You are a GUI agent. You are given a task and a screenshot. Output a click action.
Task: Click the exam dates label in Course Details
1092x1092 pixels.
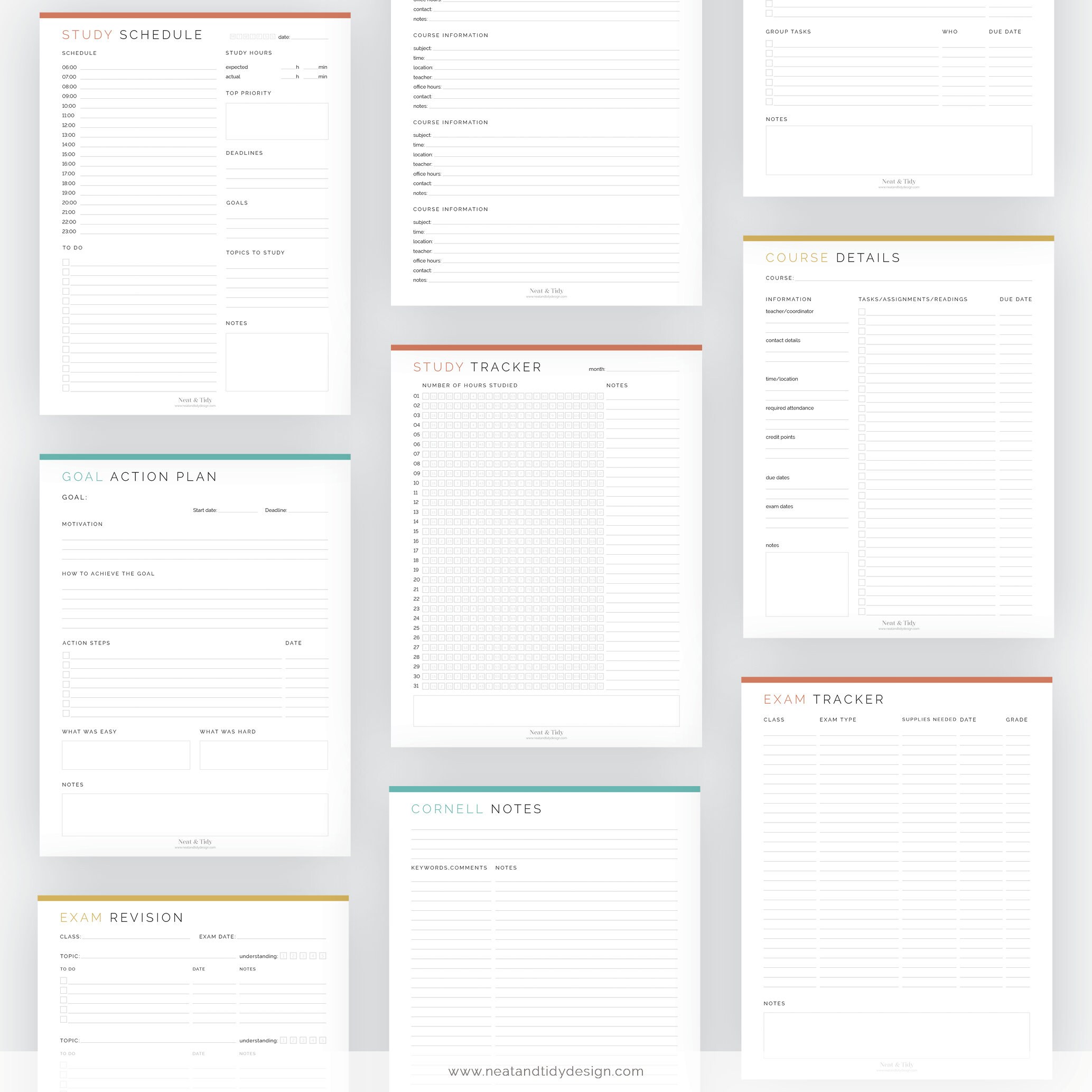pyautogui.click(x=779, y=507)
